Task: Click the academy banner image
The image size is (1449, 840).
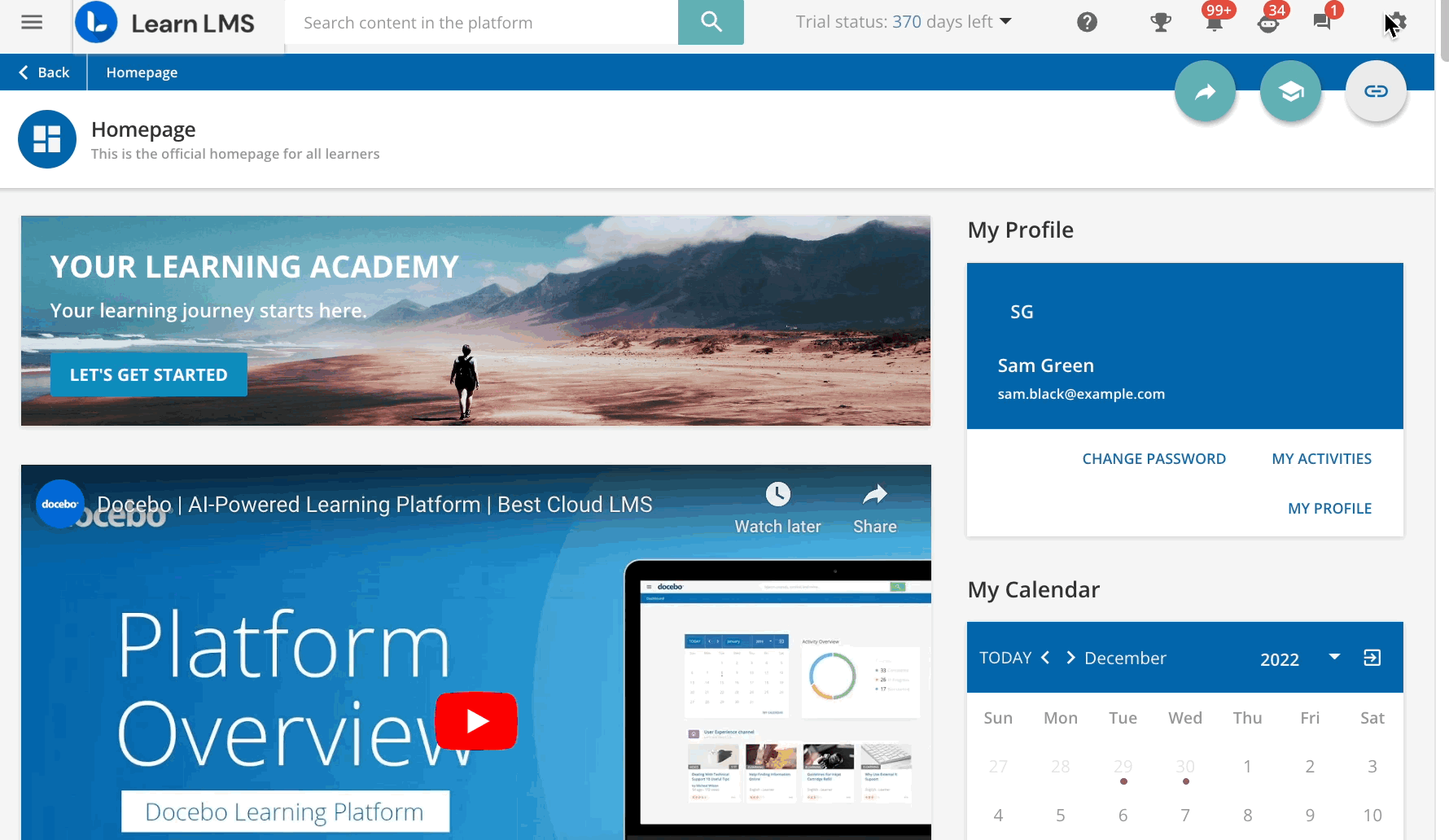Action: coord(475,321)
